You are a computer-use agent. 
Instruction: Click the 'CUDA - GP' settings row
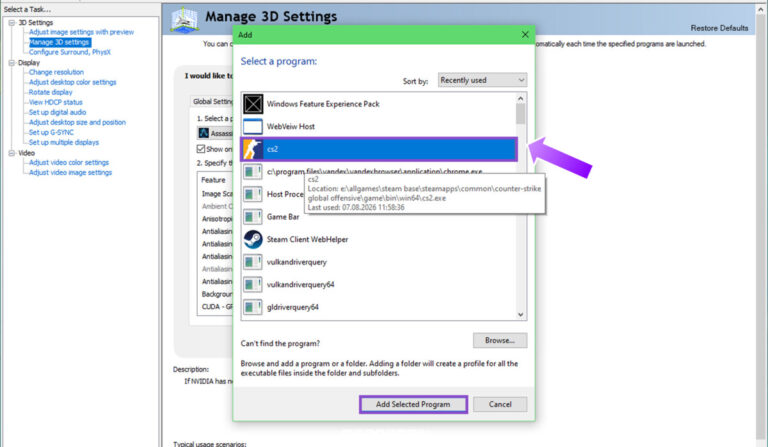click(217, 306)
